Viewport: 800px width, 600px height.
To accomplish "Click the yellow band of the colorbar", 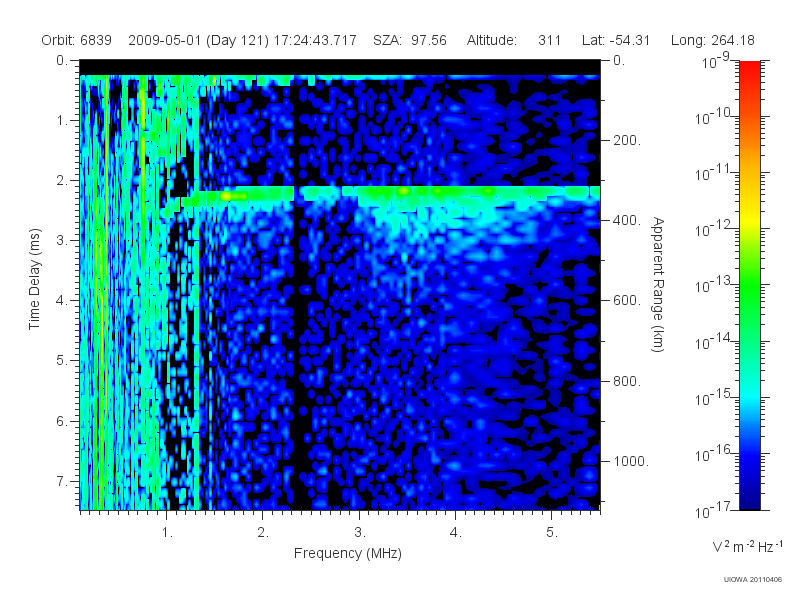I will pos(750,218).
